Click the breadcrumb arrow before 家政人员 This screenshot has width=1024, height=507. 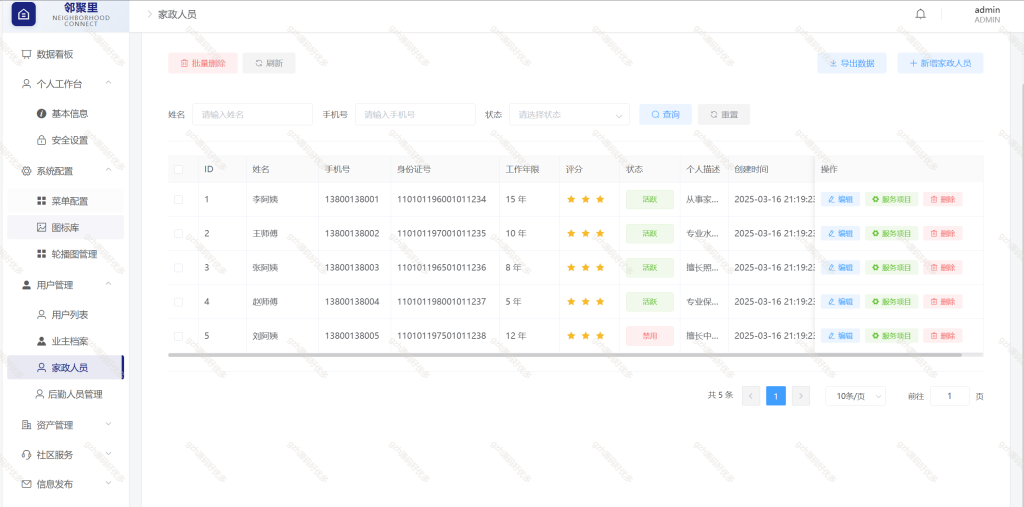click(x=150, y=14)
